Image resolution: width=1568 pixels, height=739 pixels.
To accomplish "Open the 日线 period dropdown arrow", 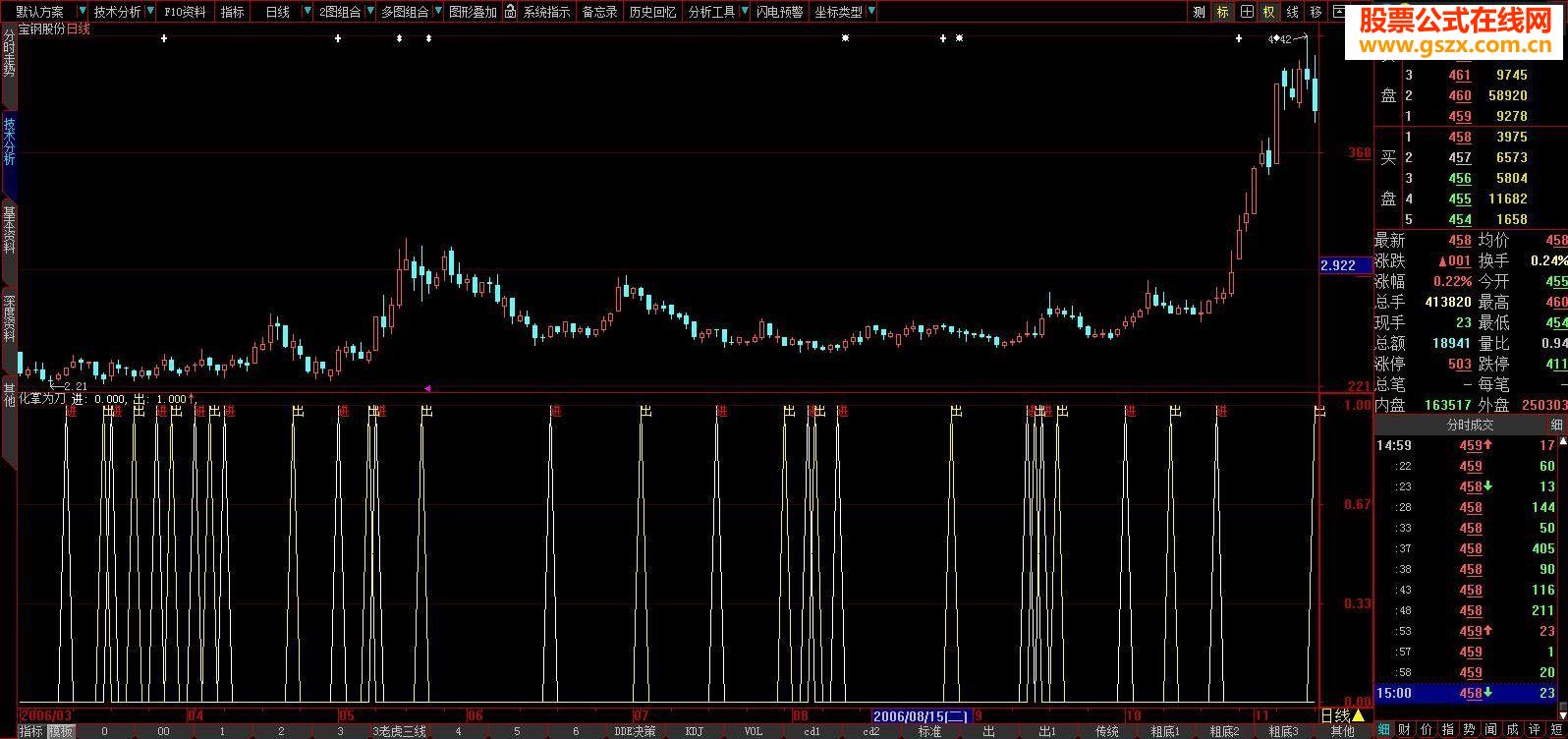I will 307,12.
